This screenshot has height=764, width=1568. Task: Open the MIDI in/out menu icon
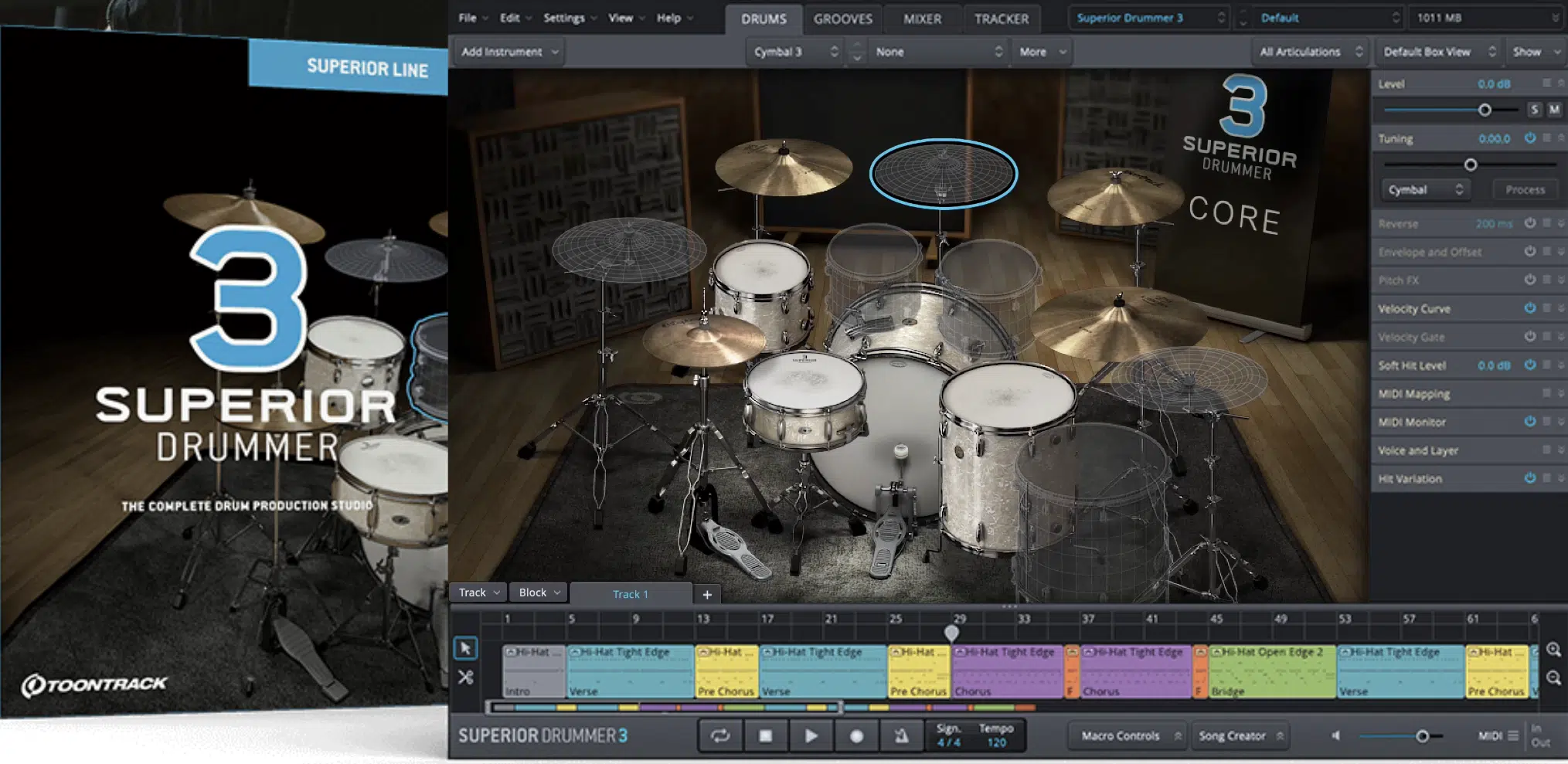[1513, 735]
